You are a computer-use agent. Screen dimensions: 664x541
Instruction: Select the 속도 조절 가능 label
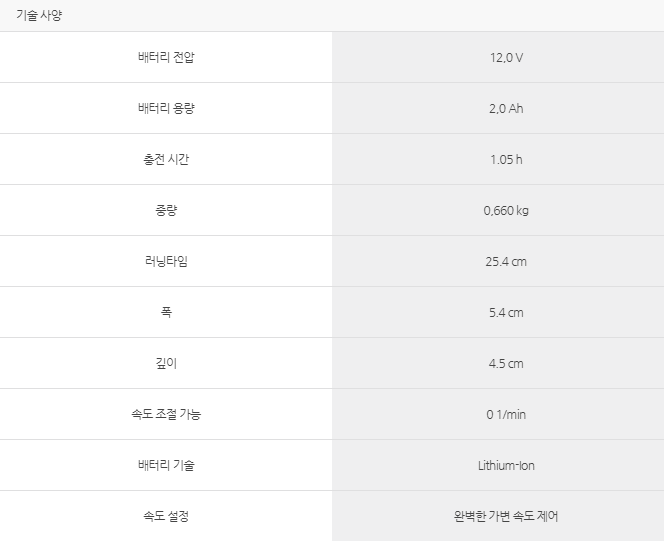(x=166, y=414)
